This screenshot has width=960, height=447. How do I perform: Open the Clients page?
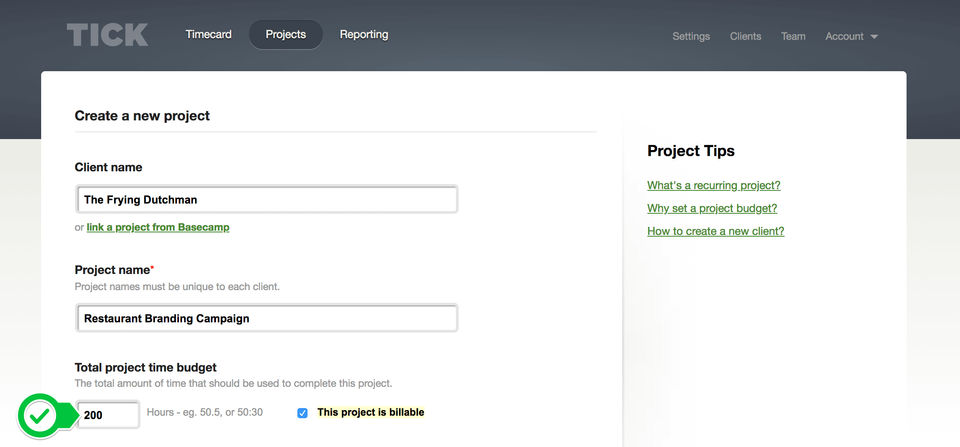[x=745, y=36]
